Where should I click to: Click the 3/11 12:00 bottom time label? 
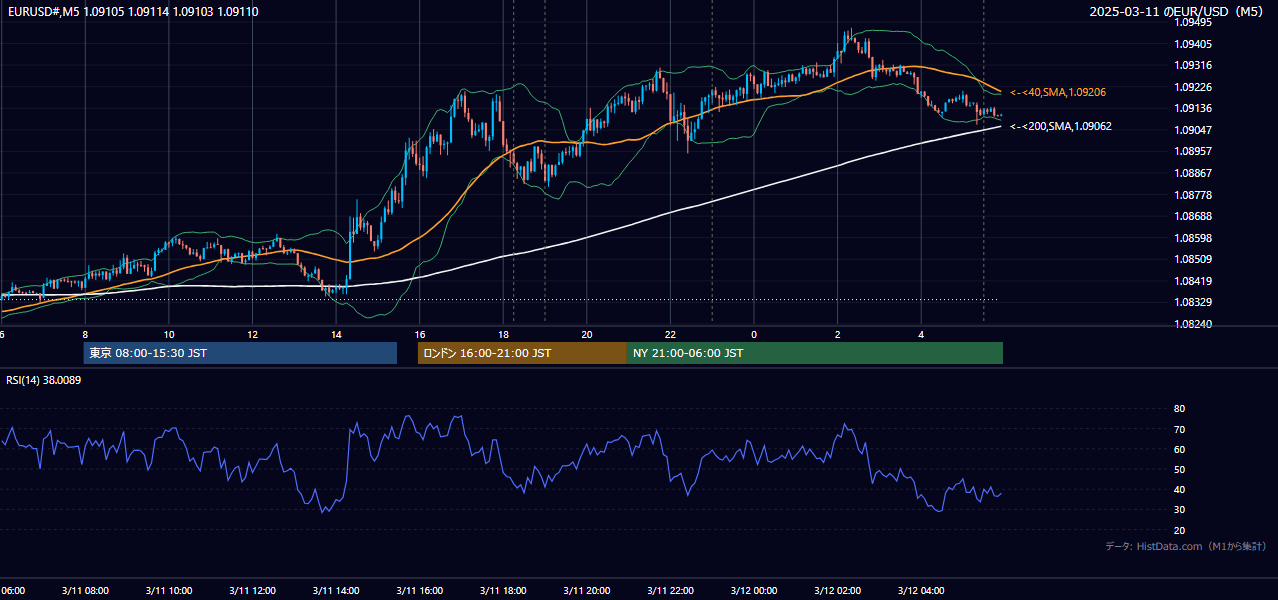pos(252,591)
